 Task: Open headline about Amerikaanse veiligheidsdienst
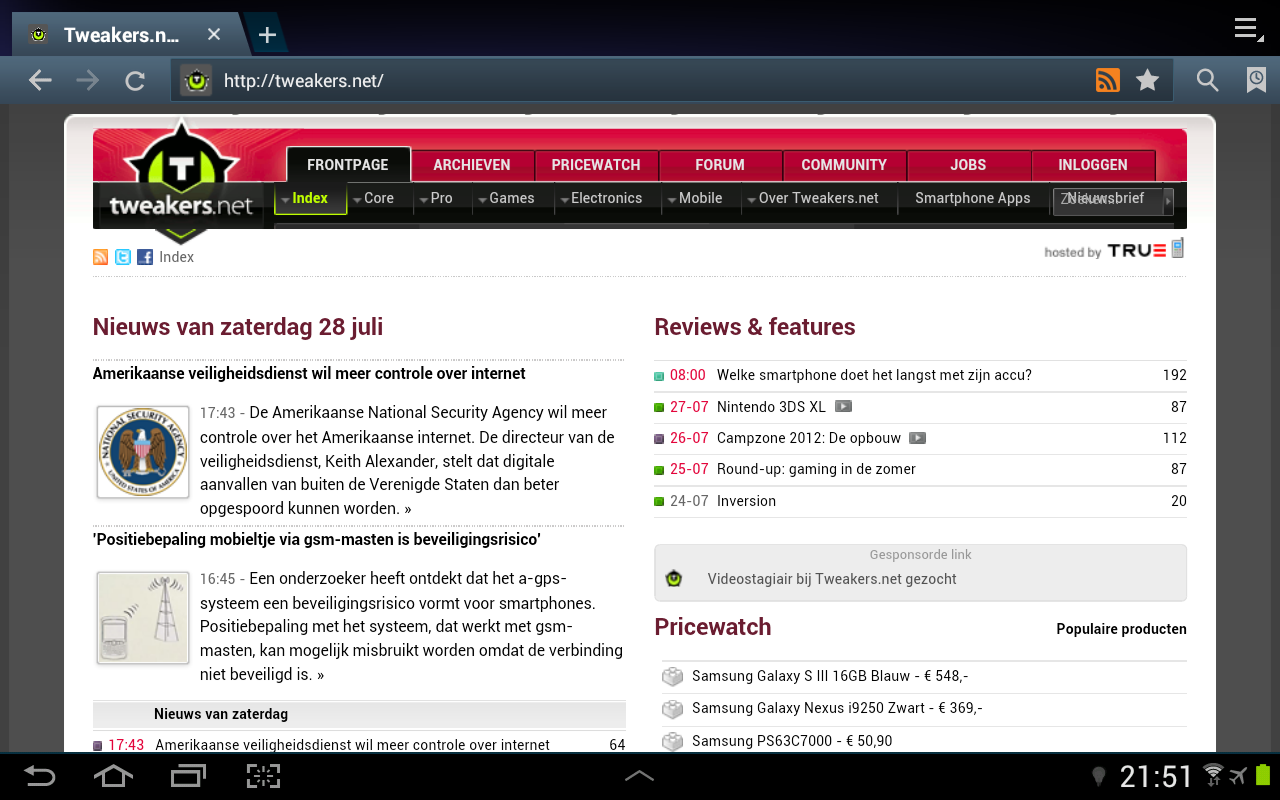tap(309, 373)
